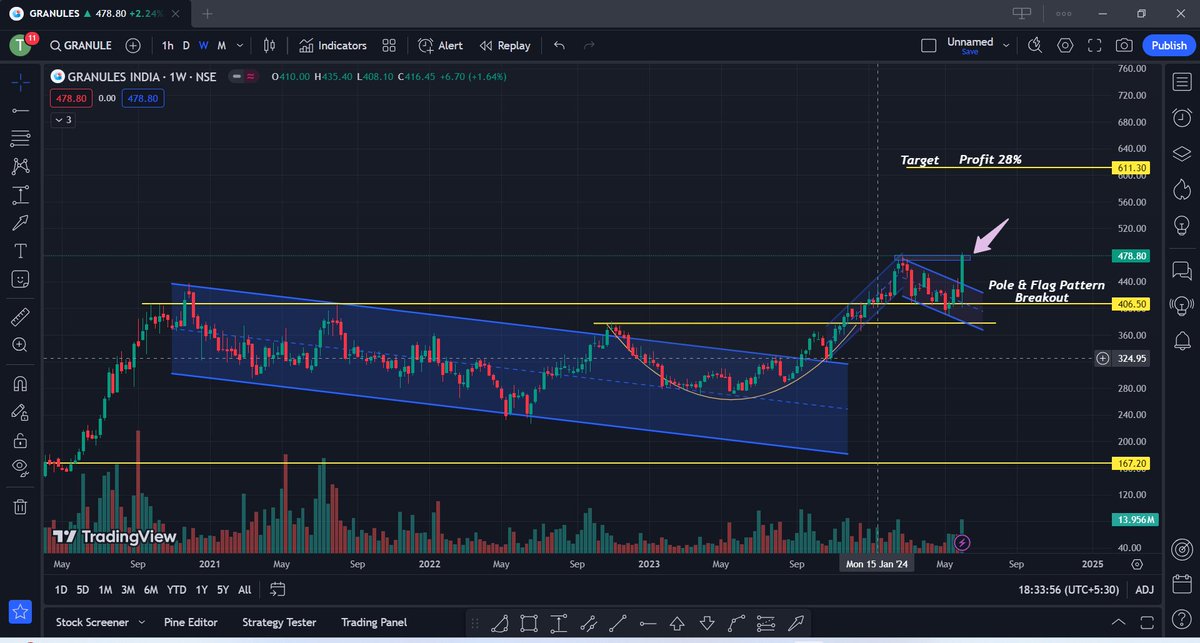
Task: Open the emoji icons tool
Action: click(20, 278)
